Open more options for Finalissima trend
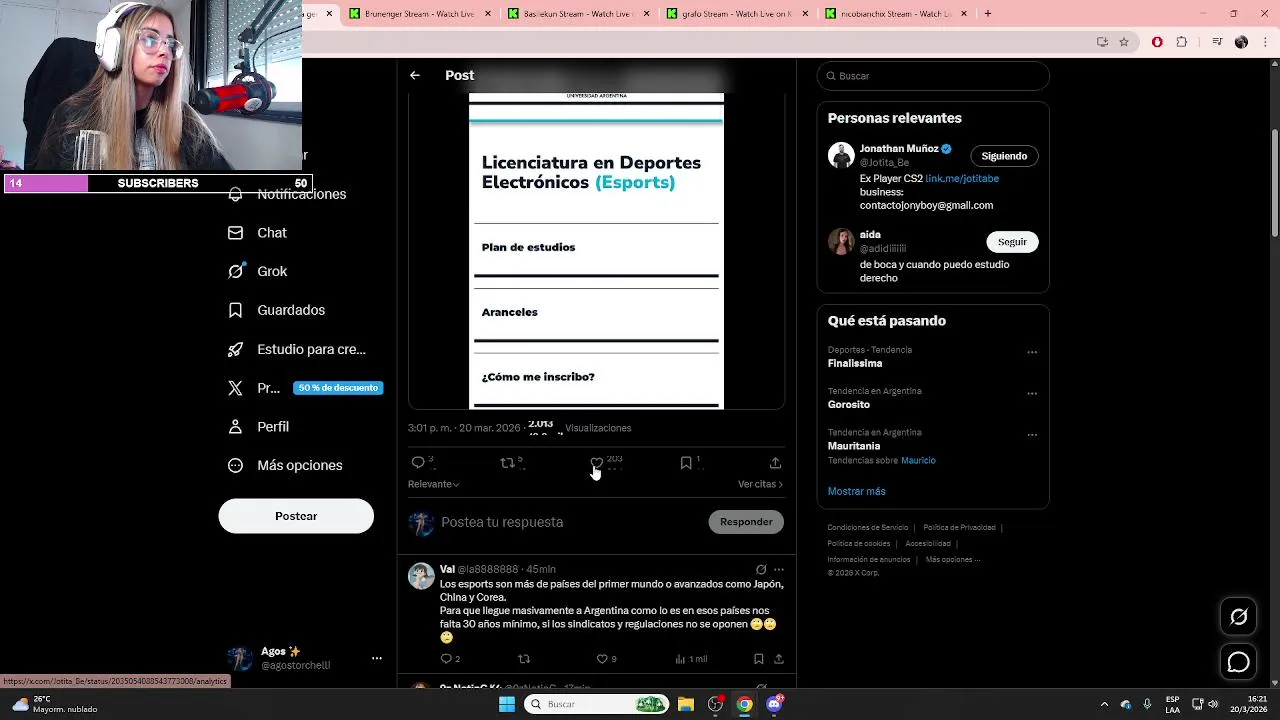 [x=1032, y=352]
